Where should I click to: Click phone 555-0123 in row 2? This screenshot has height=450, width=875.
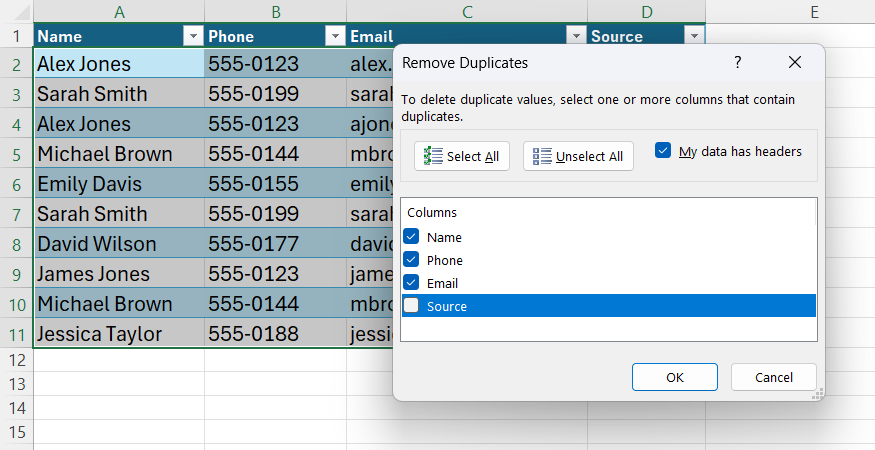point(275,64)
